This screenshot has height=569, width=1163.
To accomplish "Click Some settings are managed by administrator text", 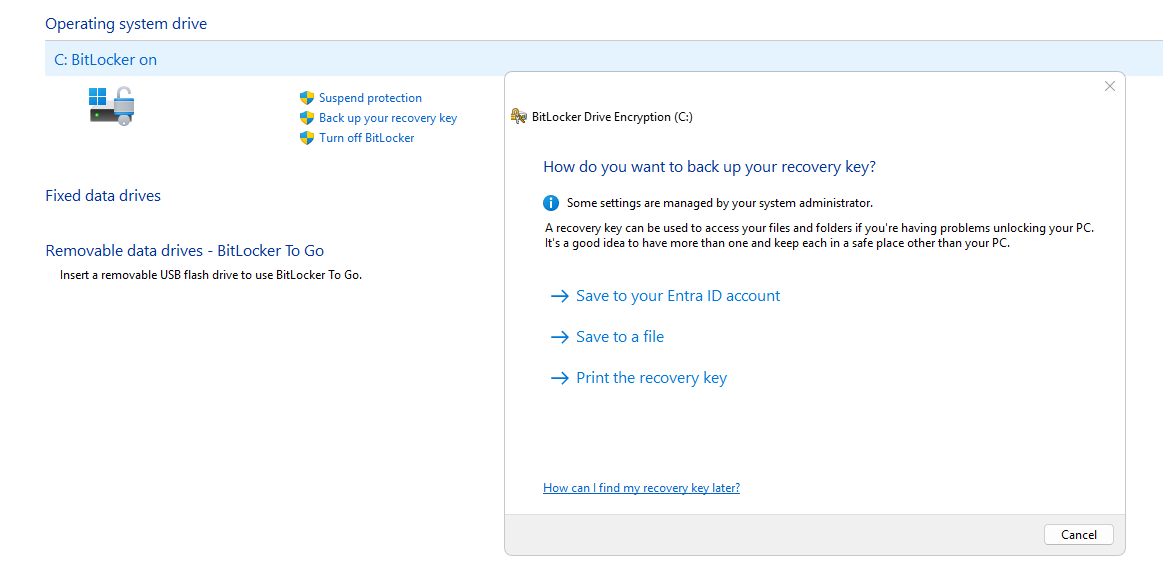I will [x=719, y=203].
